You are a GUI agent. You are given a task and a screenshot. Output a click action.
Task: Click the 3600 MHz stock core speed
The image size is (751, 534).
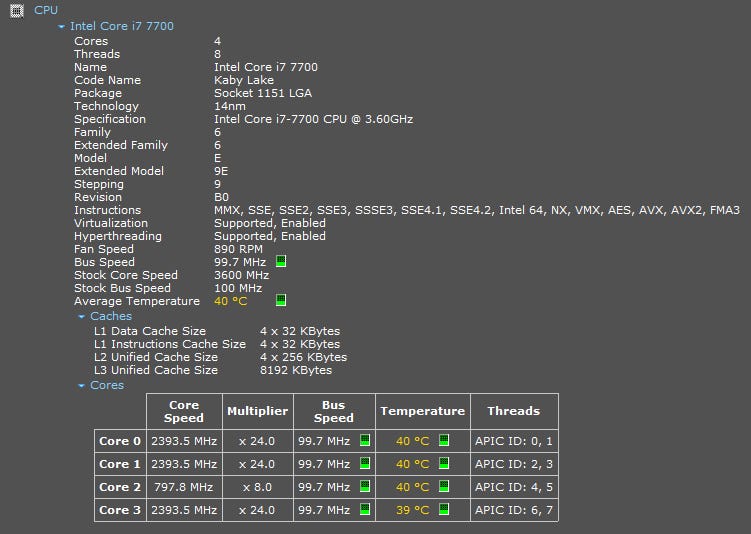point(241,275)
